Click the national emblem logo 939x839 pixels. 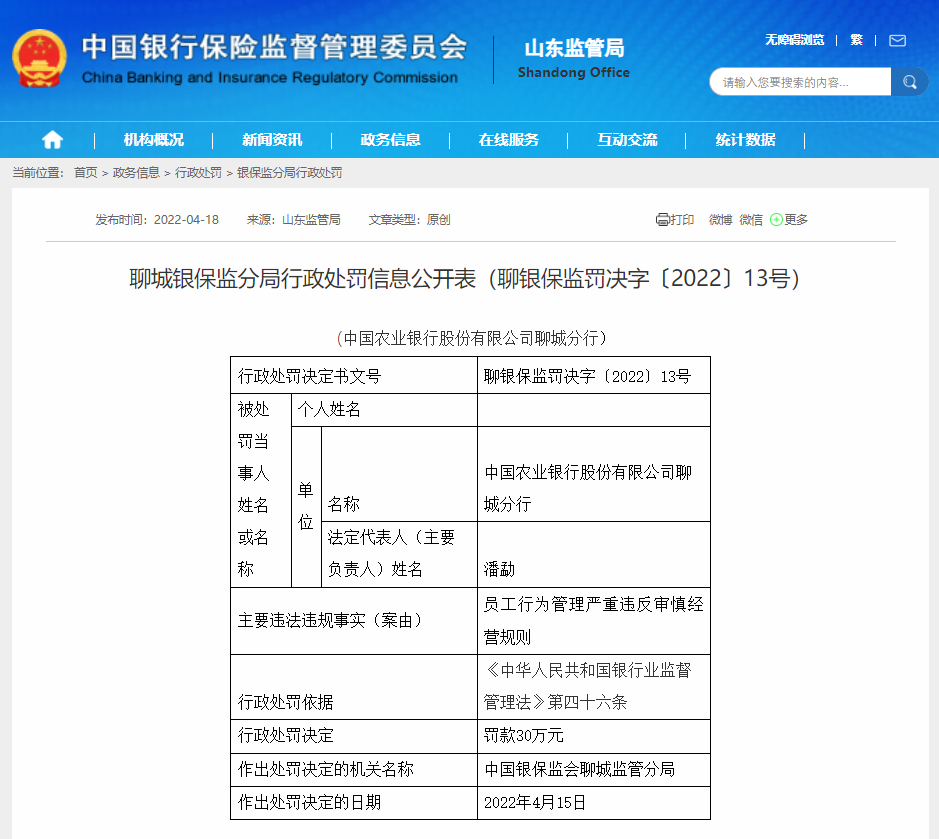(x=38, y=58)
